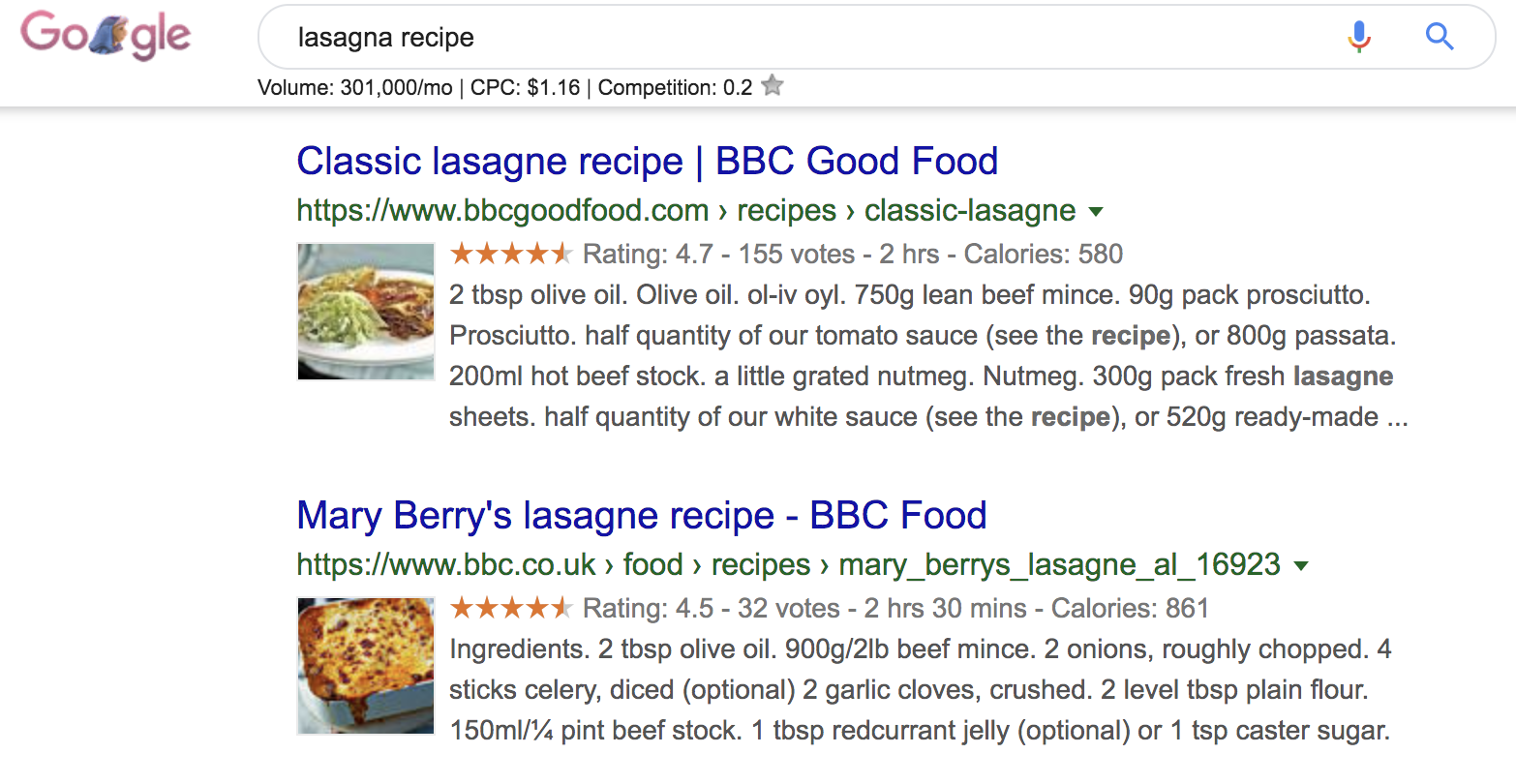Click the voice search microphone icon
The image size is (1516, 784).
(x=1359, y=36)
